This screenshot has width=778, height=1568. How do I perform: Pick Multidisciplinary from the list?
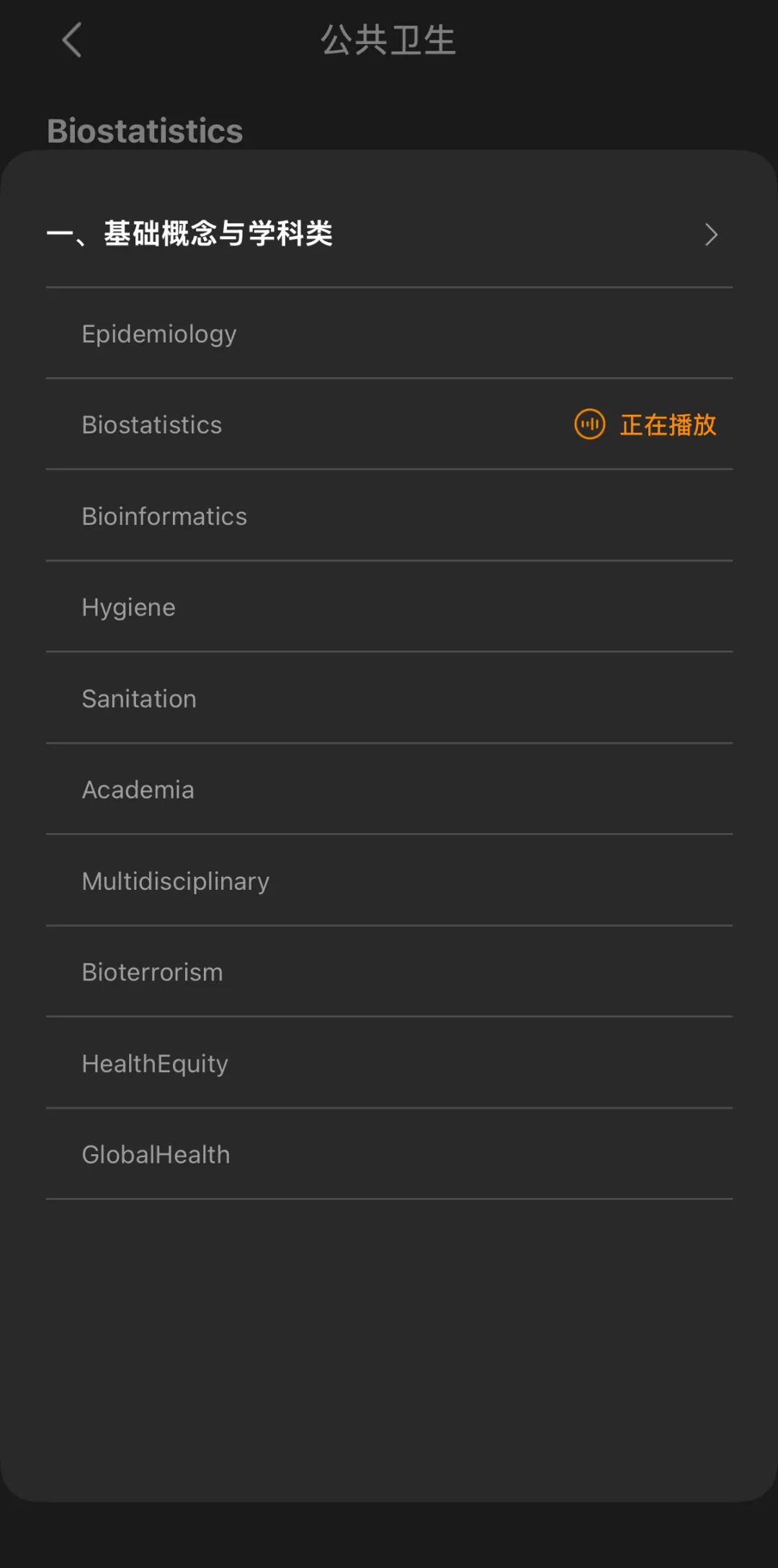tap(176, 881)
